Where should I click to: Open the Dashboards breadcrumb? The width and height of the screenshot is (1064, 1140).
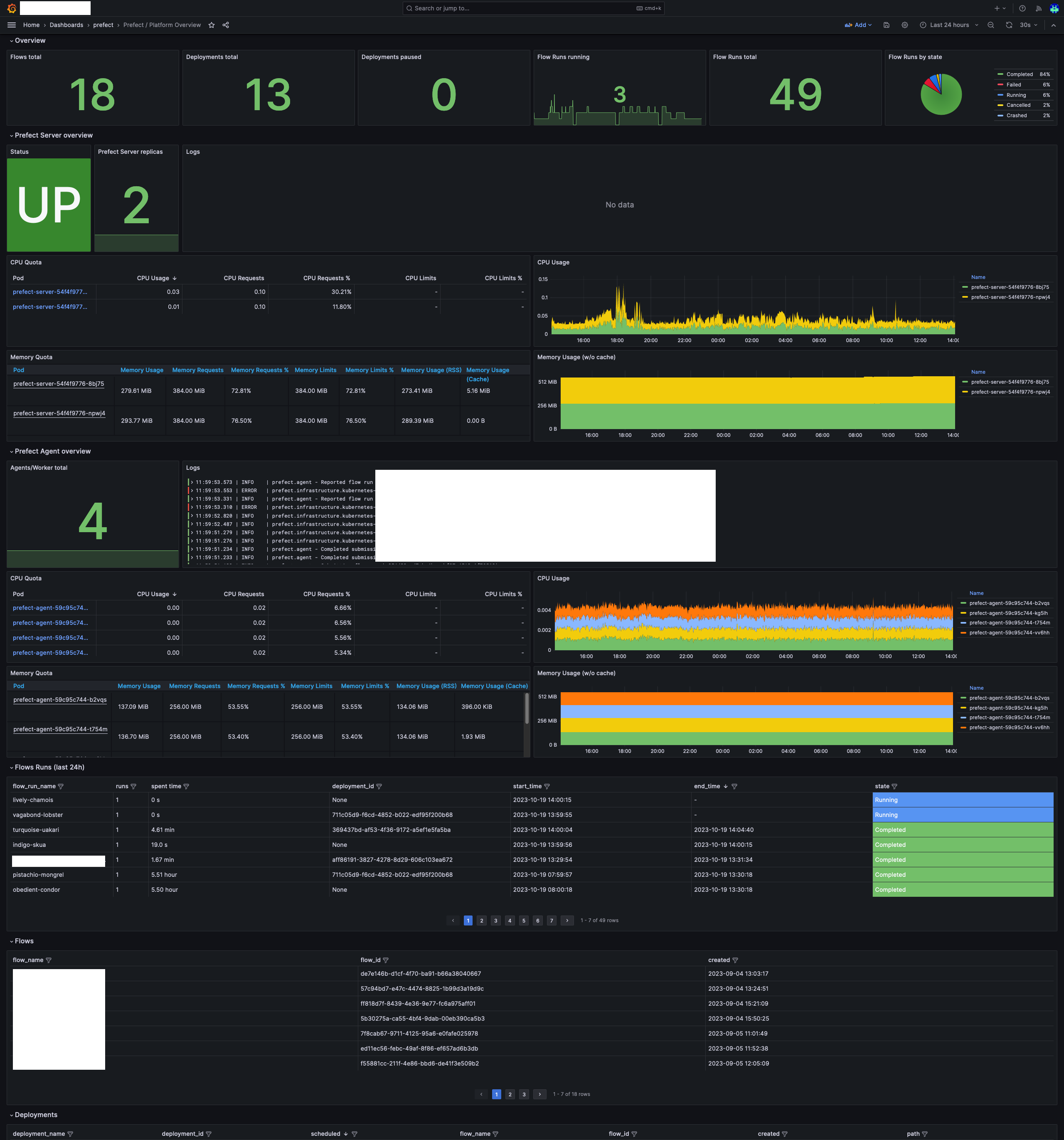click(x=66, y=25)
